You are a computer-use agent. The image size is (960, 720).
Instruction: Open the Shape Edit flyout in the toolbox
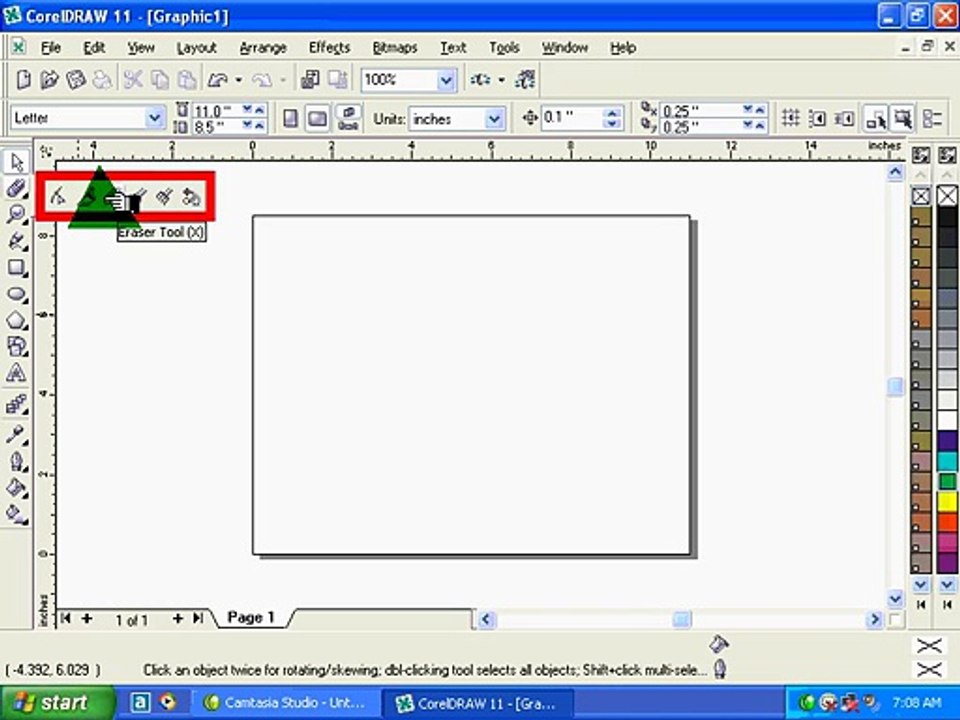point(17,189)
